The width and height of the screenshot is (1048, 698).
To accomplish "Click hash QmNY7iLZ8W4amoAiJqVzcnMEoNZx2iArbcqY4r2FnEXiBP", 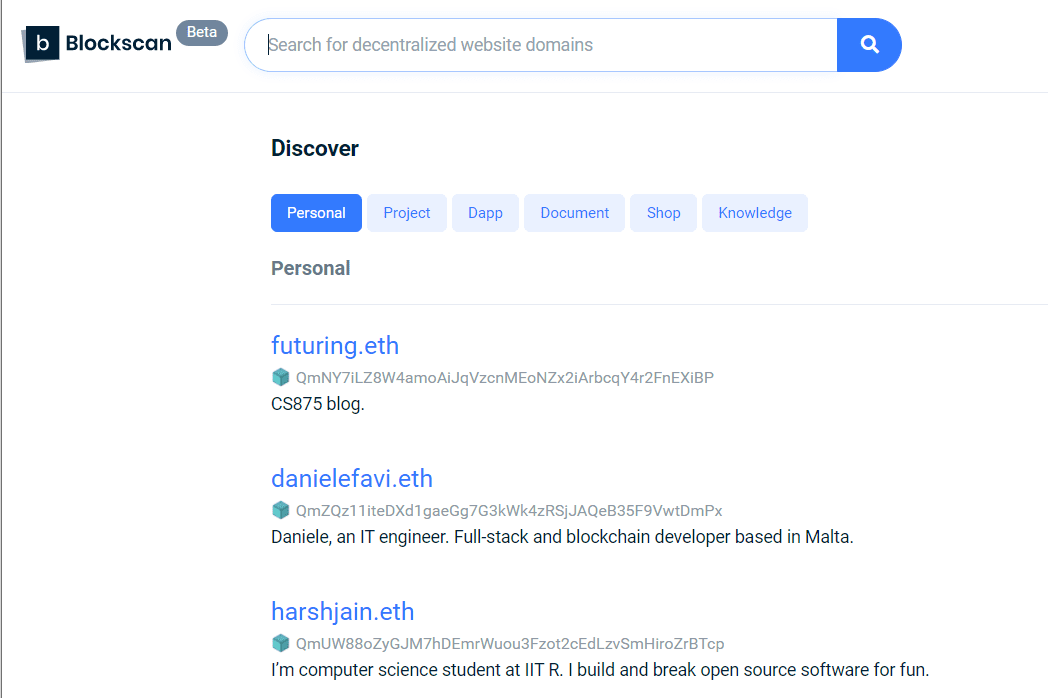I will (x=505, y=378).
